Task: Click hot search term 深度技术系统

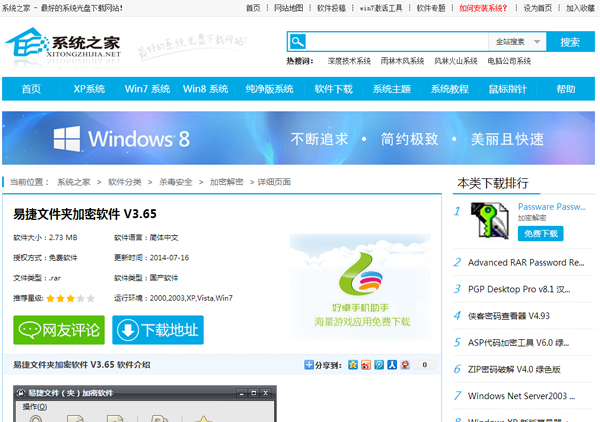Action: point(349,61)
